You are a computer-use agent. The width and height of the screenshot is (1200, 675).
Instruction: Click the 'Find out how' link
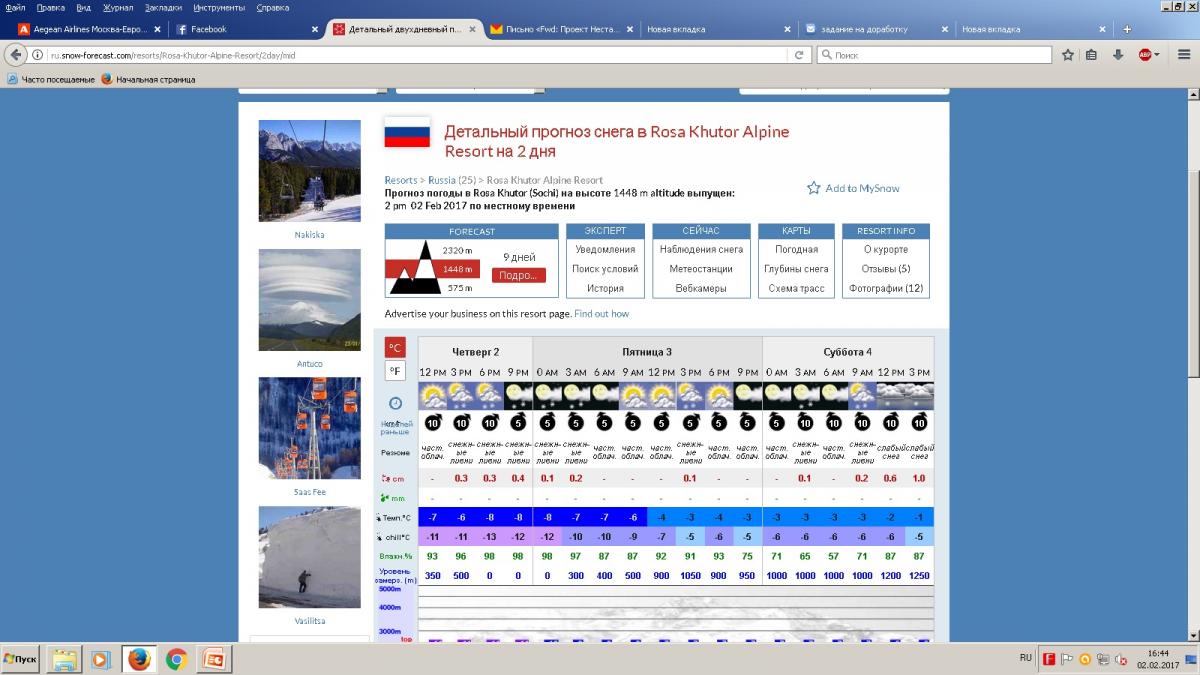coord(602,314)
